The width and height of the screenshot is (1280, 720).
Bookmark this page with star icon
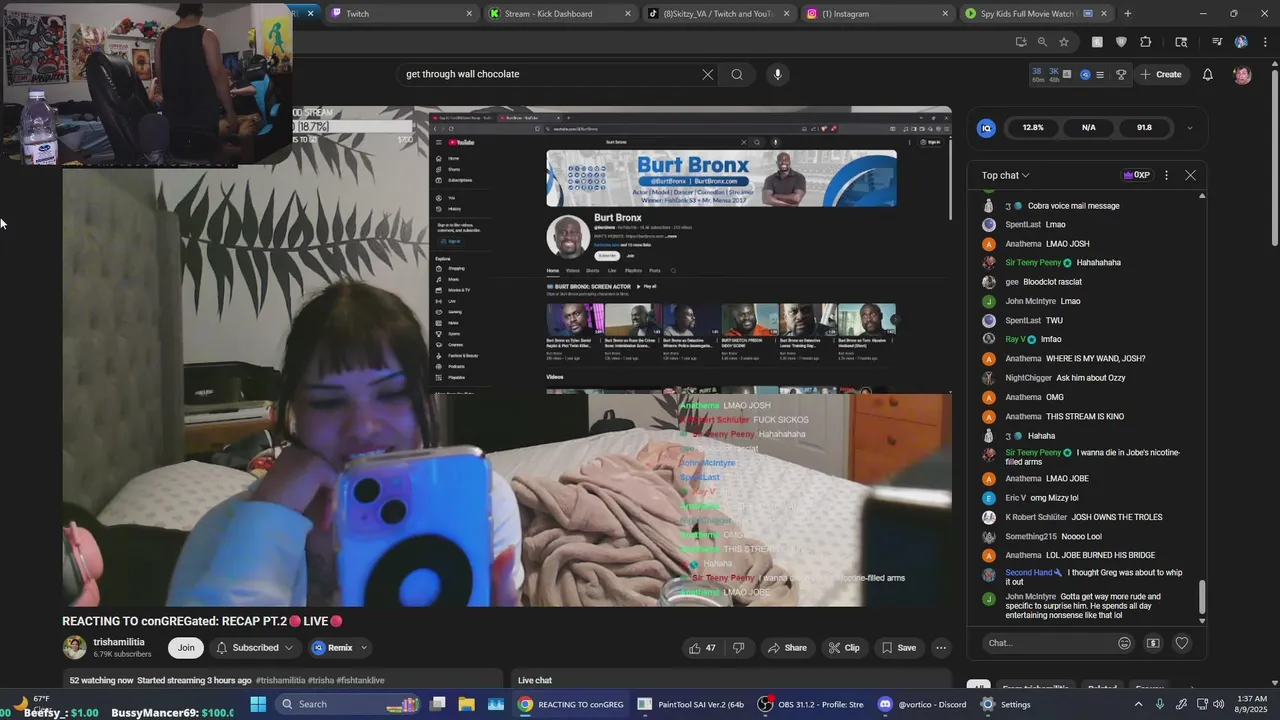[x=1064, y=42]
